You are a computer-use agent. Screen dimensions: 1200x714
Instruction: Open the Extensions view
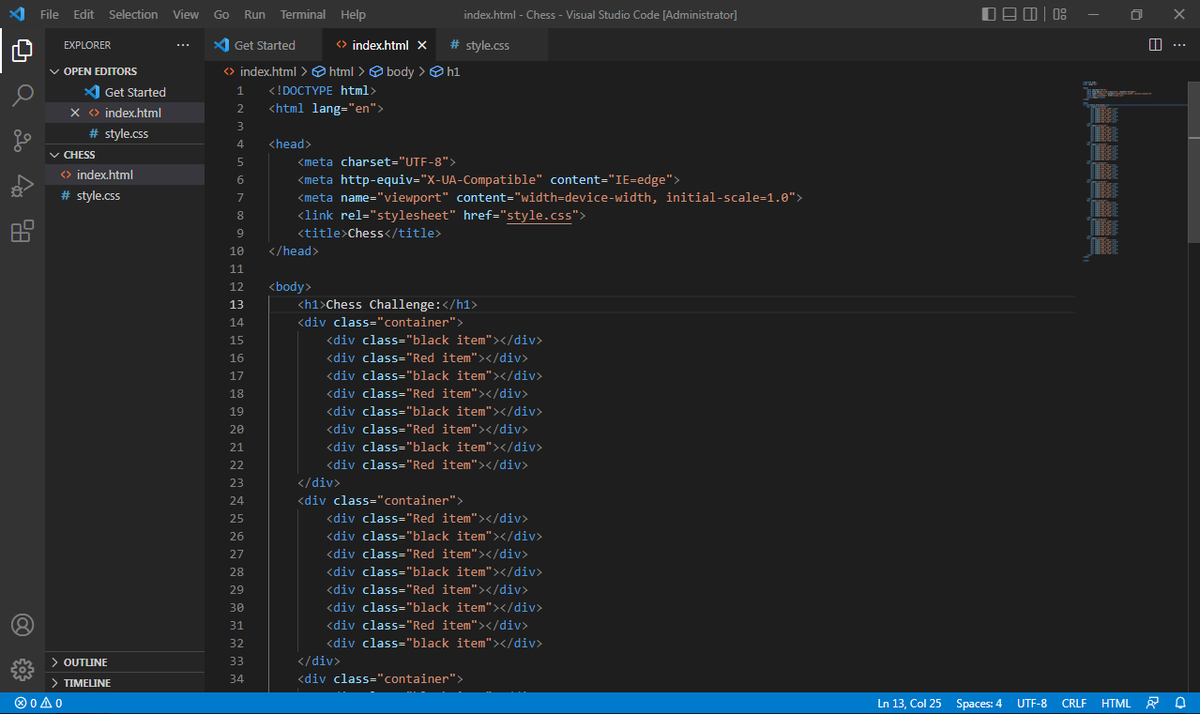(22, 232)
